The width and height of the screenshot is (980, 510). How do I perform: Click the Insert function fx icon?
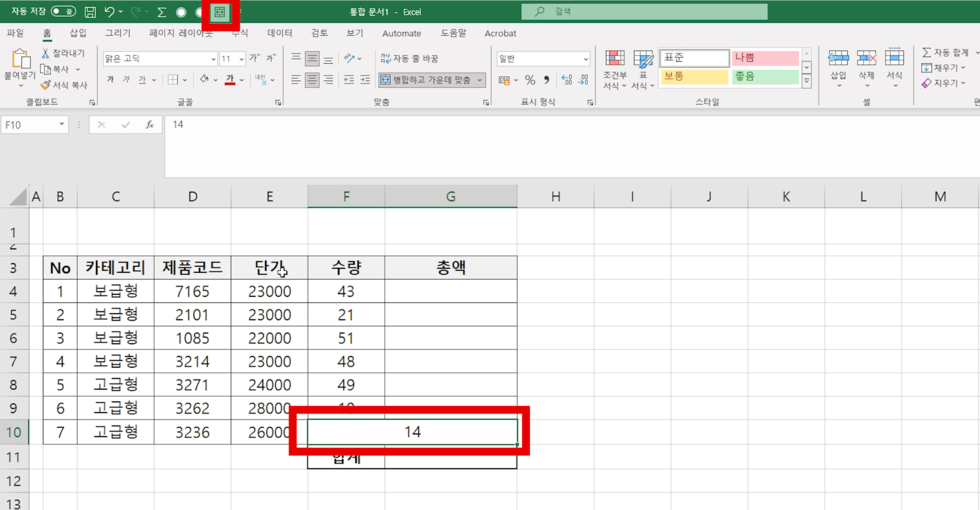(149, 125)
